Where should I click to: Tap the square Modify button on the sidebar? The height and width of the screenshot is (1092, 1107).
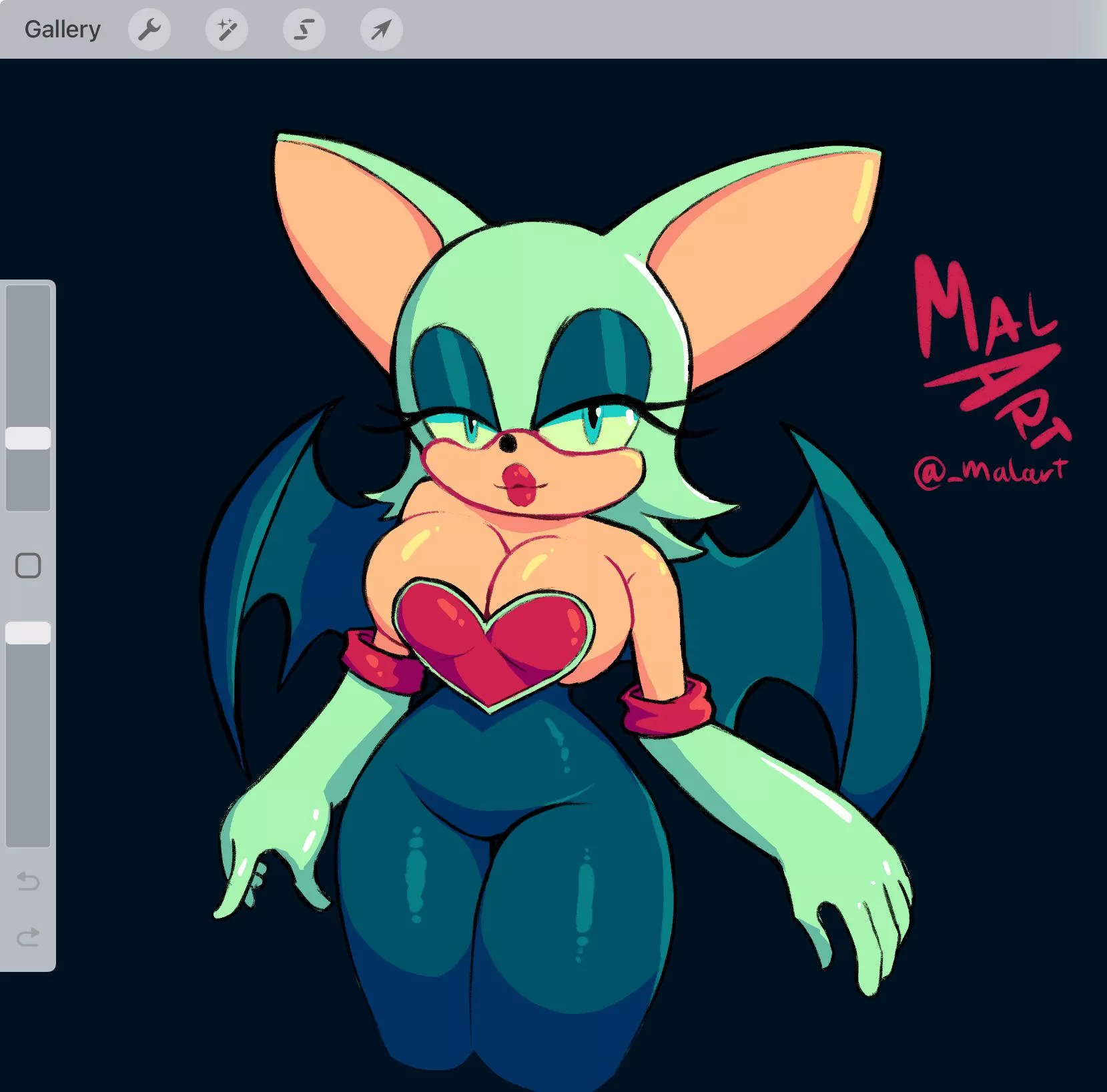tap(29, 565)
